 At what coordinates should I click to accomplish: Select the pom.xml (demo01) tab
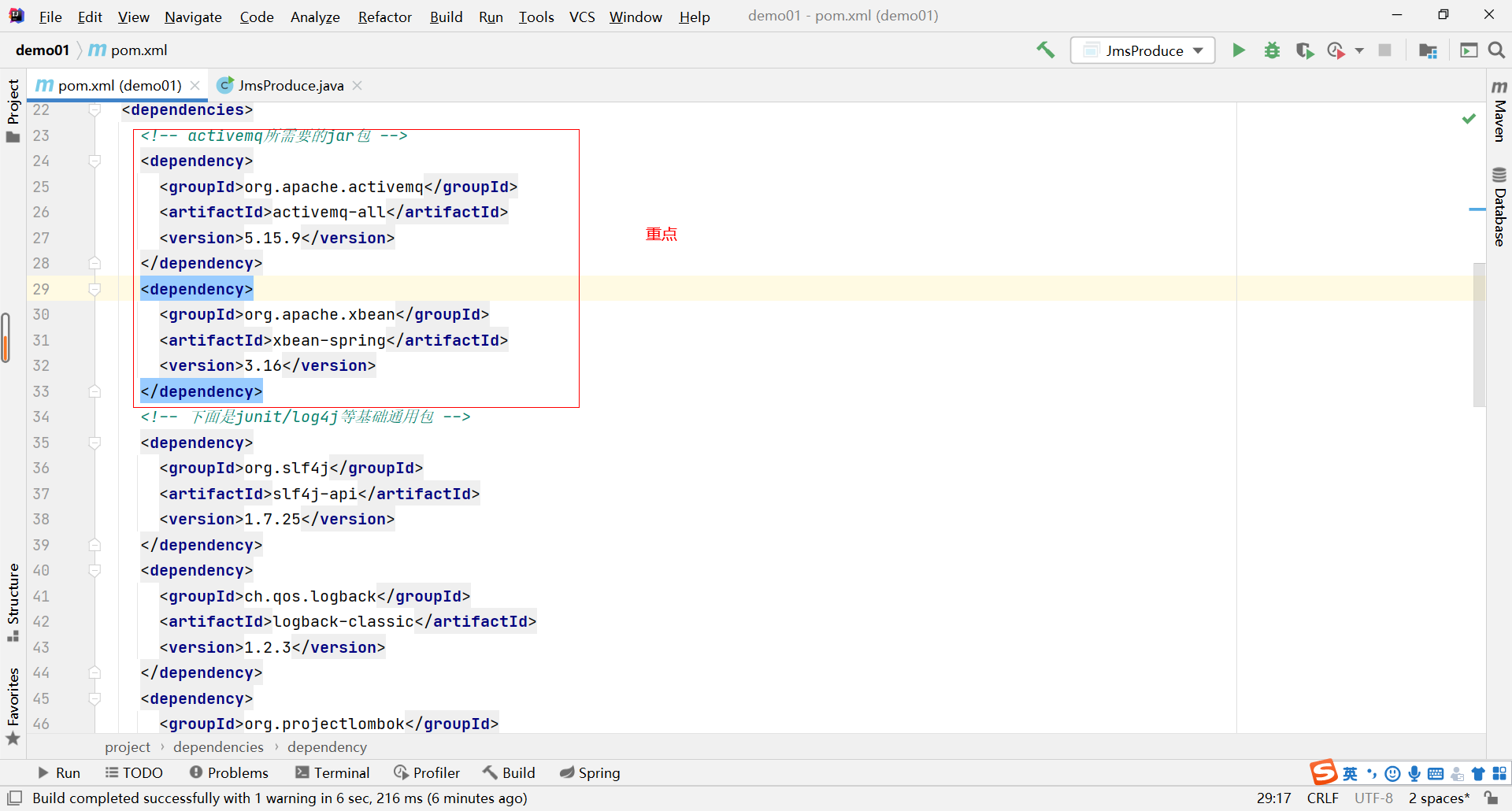(118, 85)
